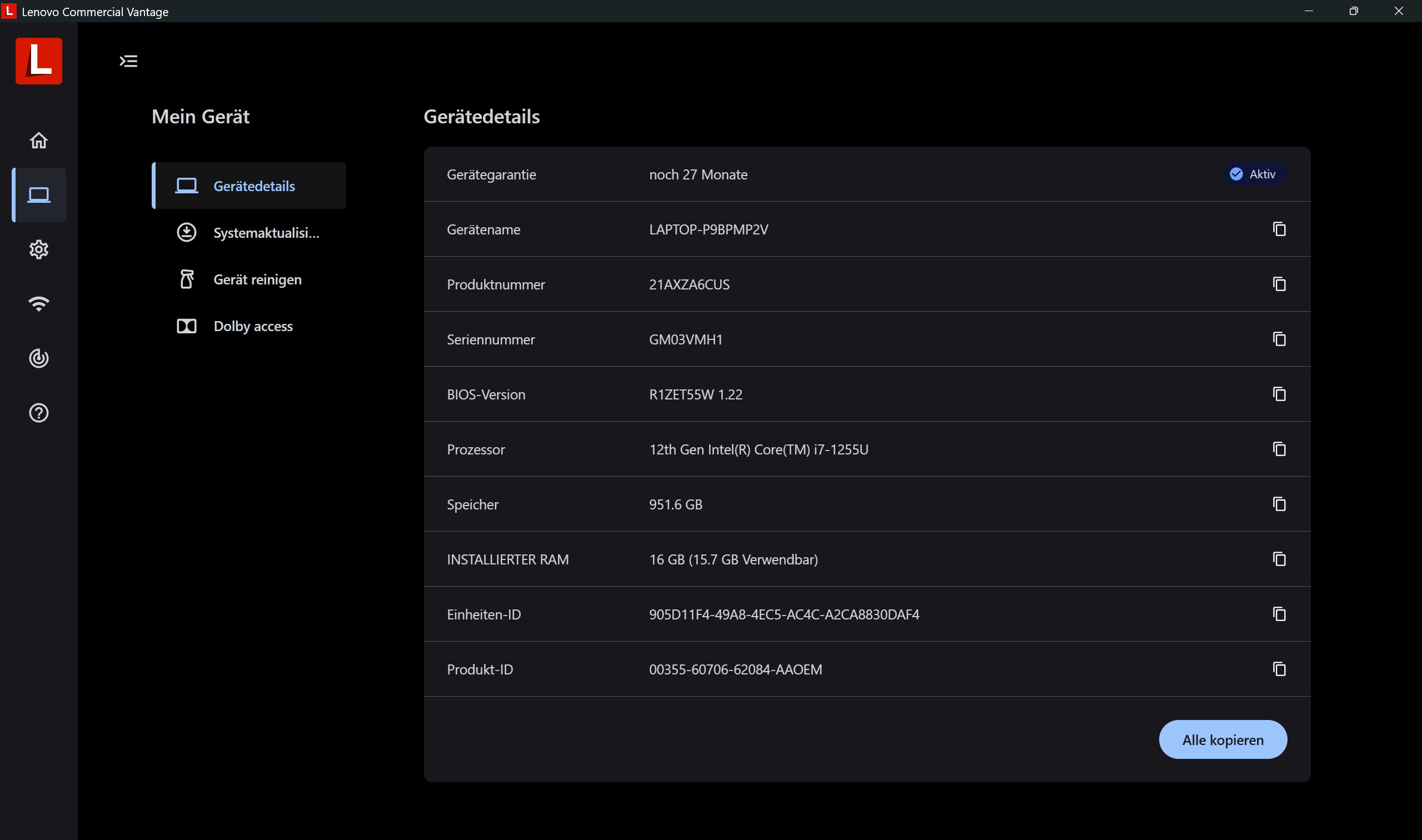Image resolution: width=1422 pixels, height=840 pixels.
Task: Copy the Einheiten-ID value
Action: point(1279,613)
